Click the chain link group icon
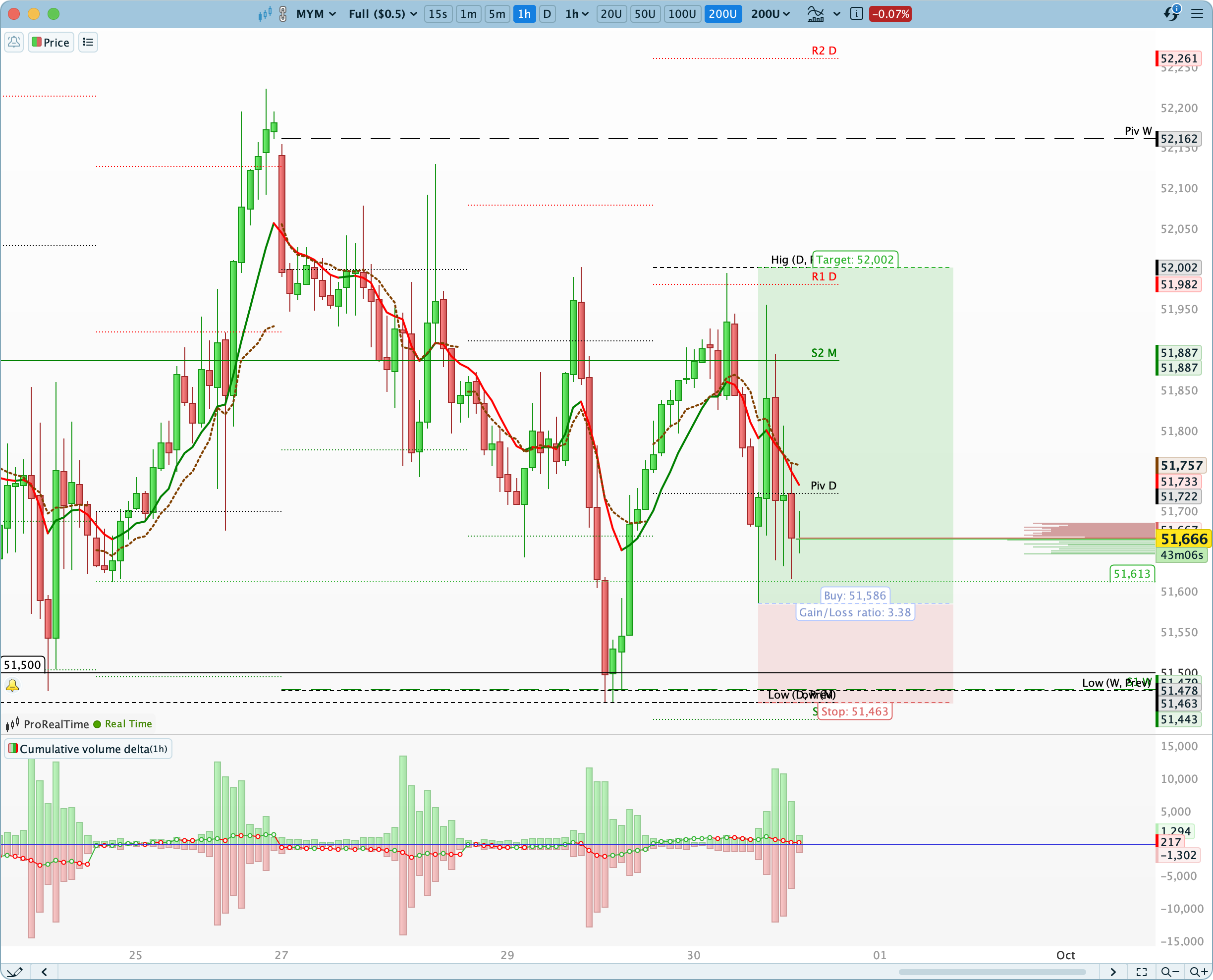The image size is (1213, 980). click(283, 13)
